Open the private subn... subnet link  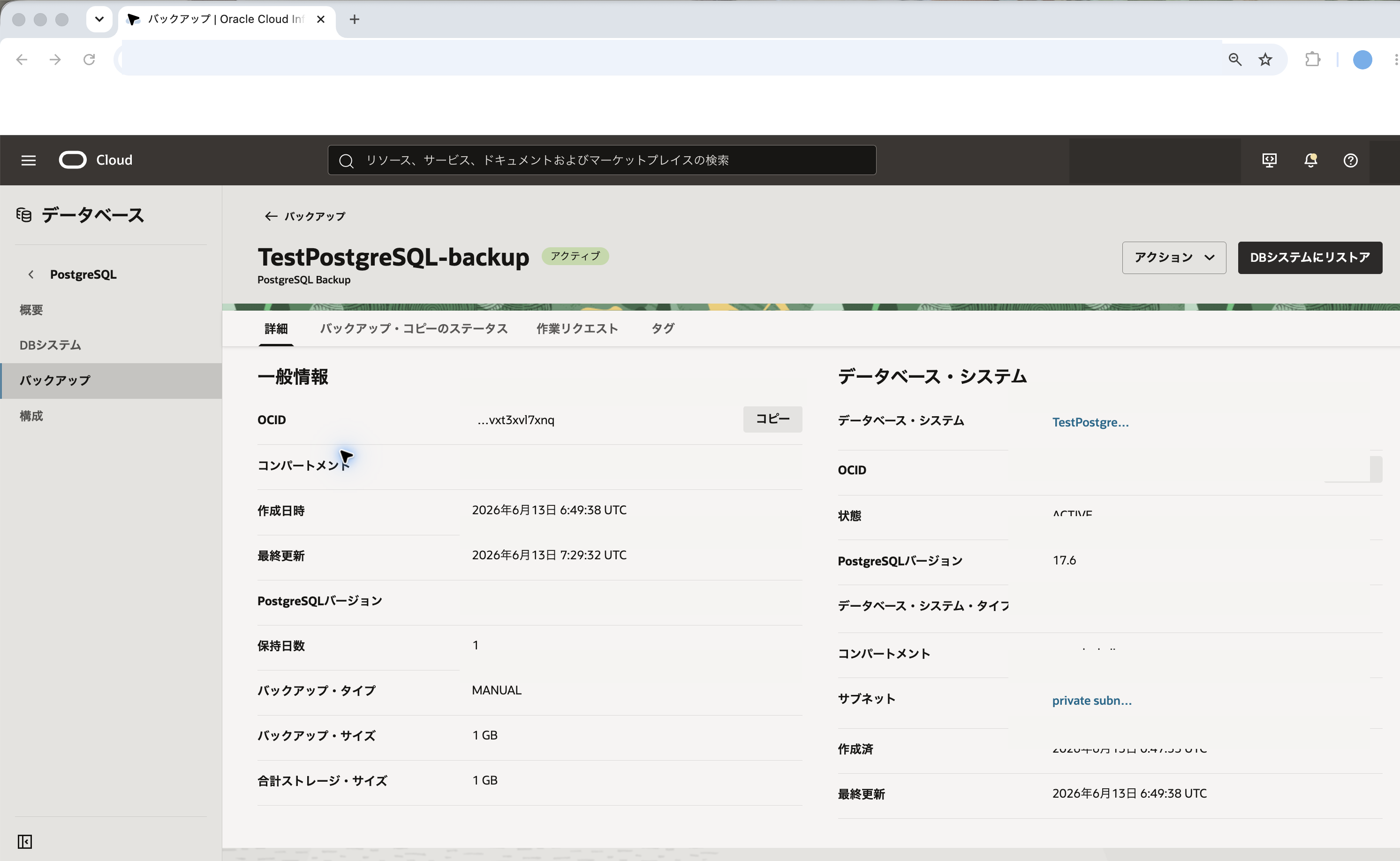pos(1091,701)
